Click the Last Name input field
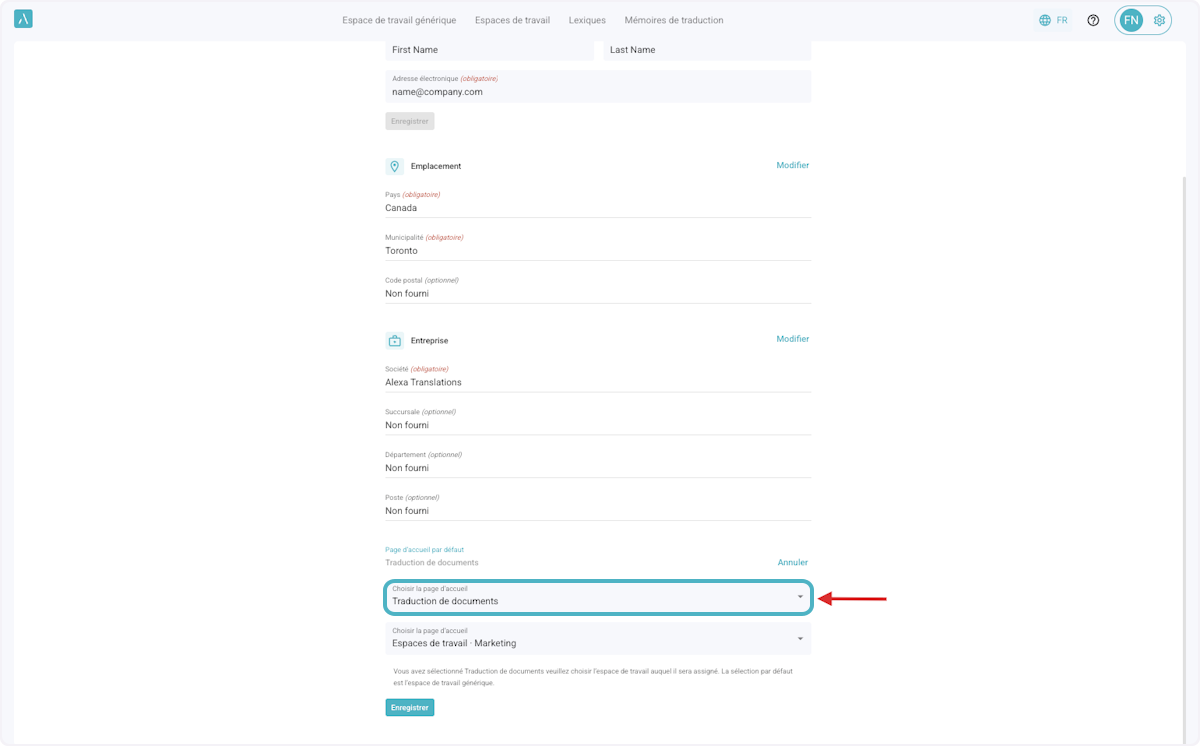The height and width of the screenshot is (746, 1200). [706, 50]
